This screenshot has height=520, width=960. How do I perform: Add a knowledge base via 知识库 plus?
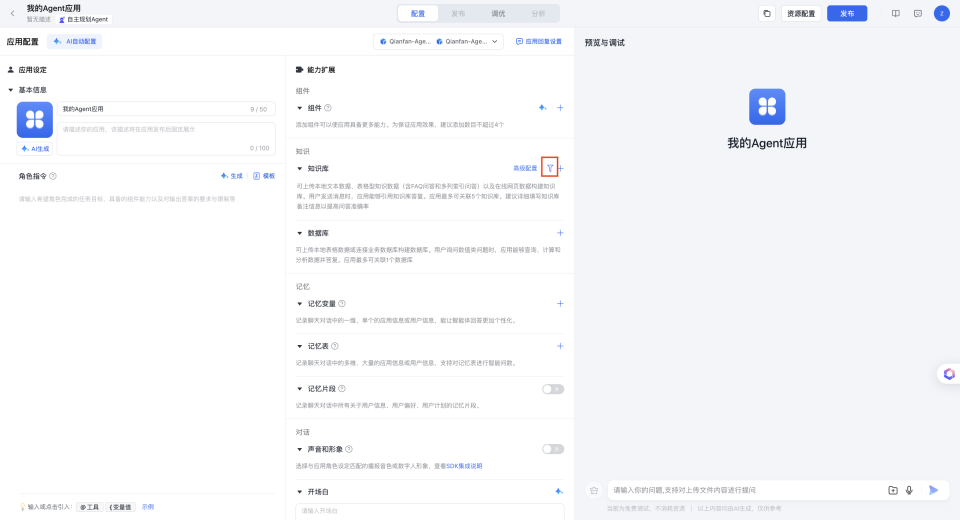pyautogui.click(x=561, y=168)
